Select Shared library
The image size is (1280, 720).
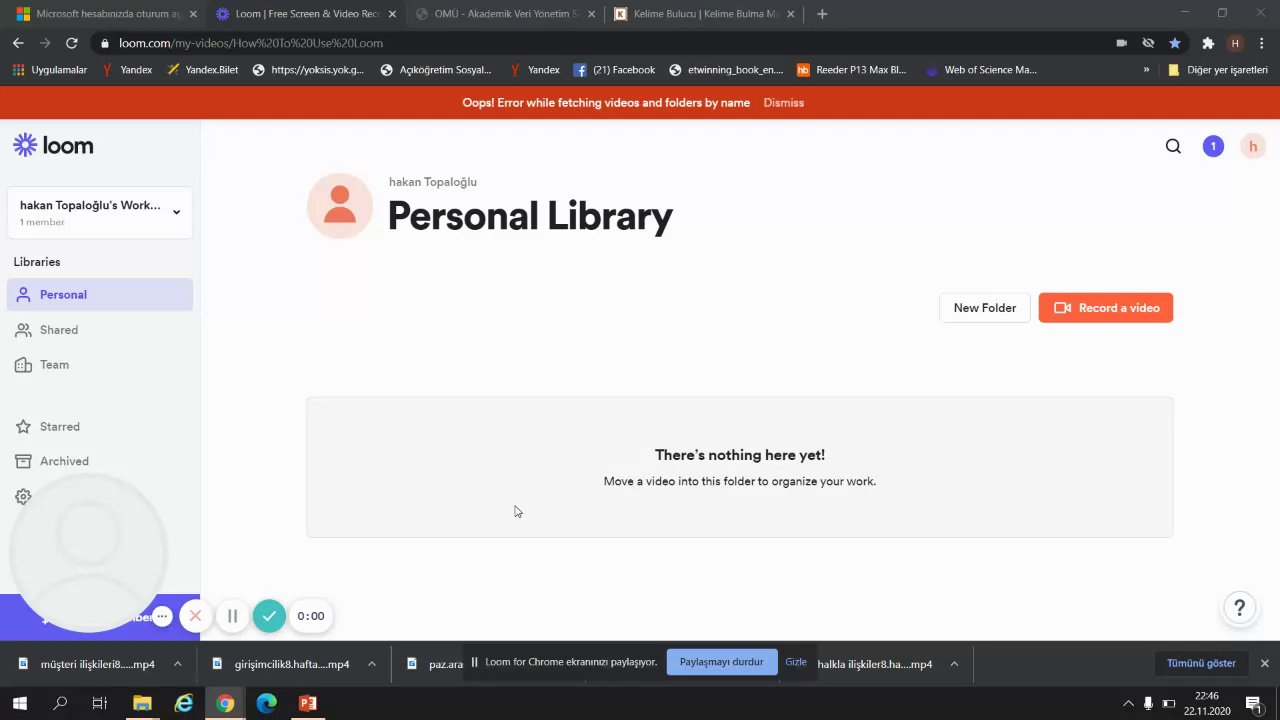point(100,329)
